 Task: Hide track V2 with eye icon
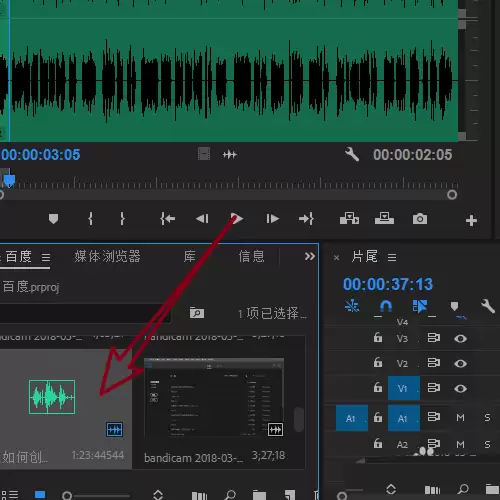click(460, 363)
